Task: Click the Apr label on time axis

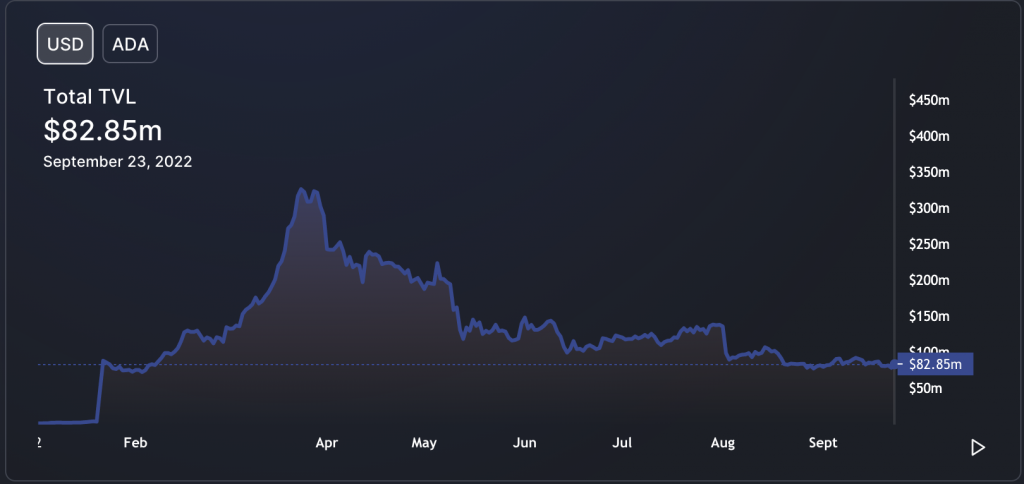Action: click(327, 443)
